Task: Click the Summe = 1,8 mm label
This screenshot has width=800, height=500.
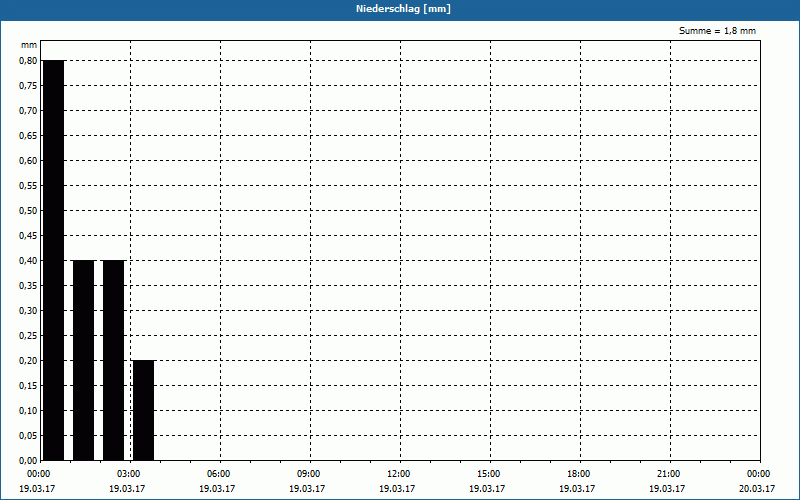Action: point(717,31)
